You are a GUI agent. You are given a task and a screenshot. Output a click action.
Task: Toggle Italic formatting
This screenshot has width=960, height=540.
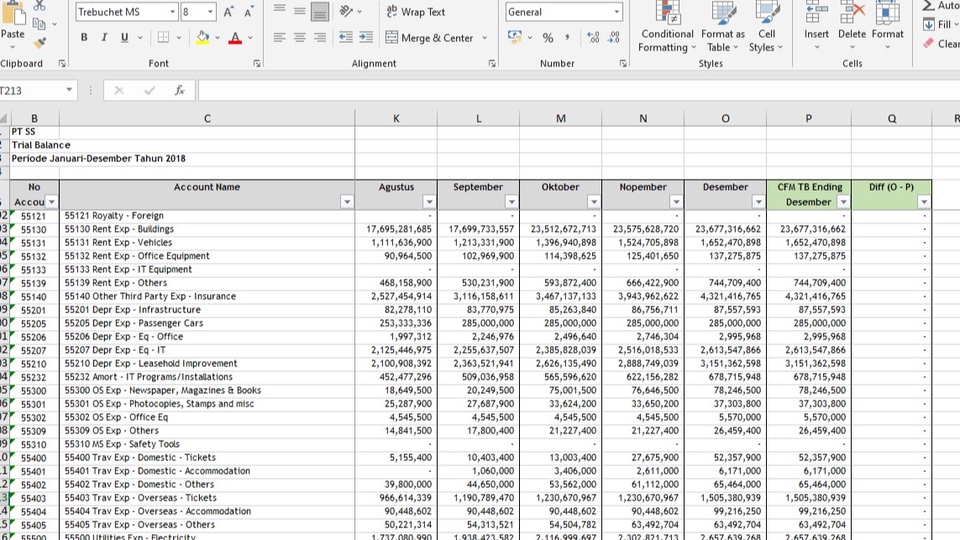point(104,37)
